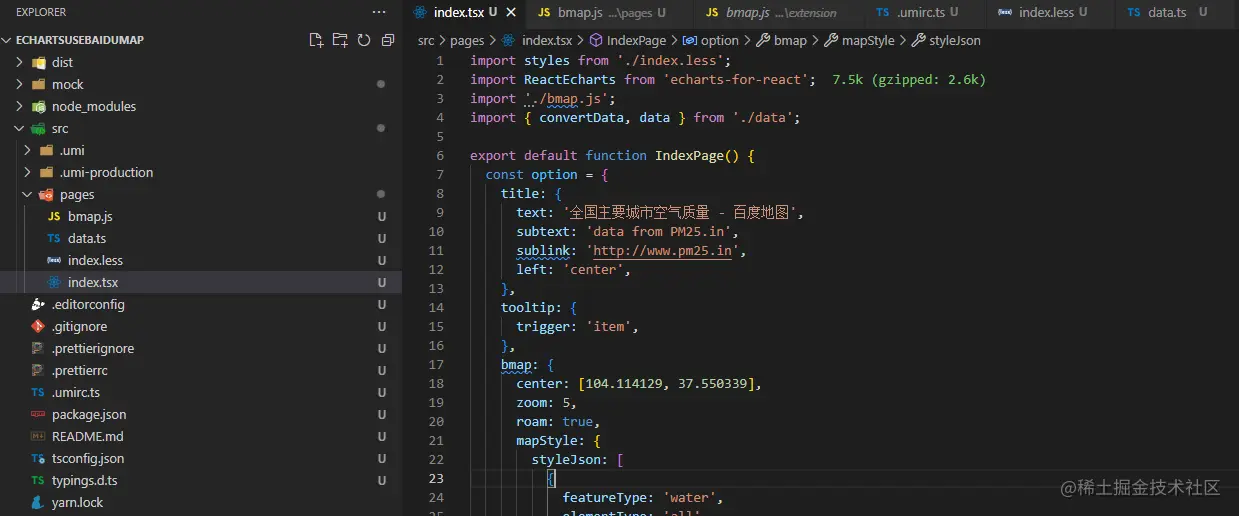Switch to the .umirc.ts tab
The width and height of the screenshot is (1239, 516).
(x=925, y=12)
